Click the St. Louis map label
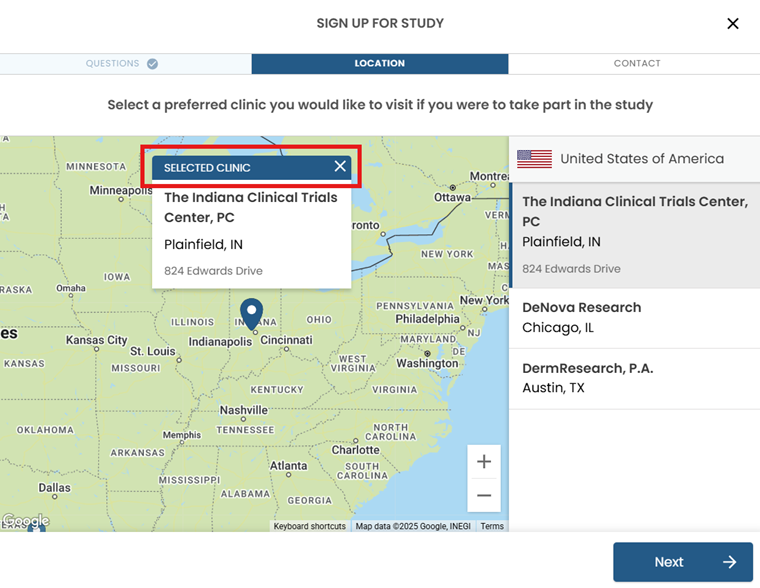The image size is (760, 588). click(x=153, y=351)
